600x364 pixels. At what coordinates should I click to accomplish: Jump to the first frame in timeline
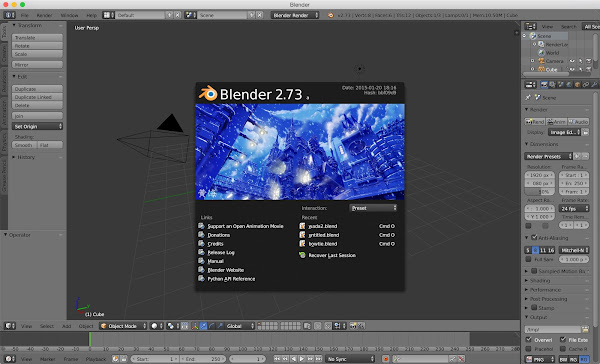277,359
